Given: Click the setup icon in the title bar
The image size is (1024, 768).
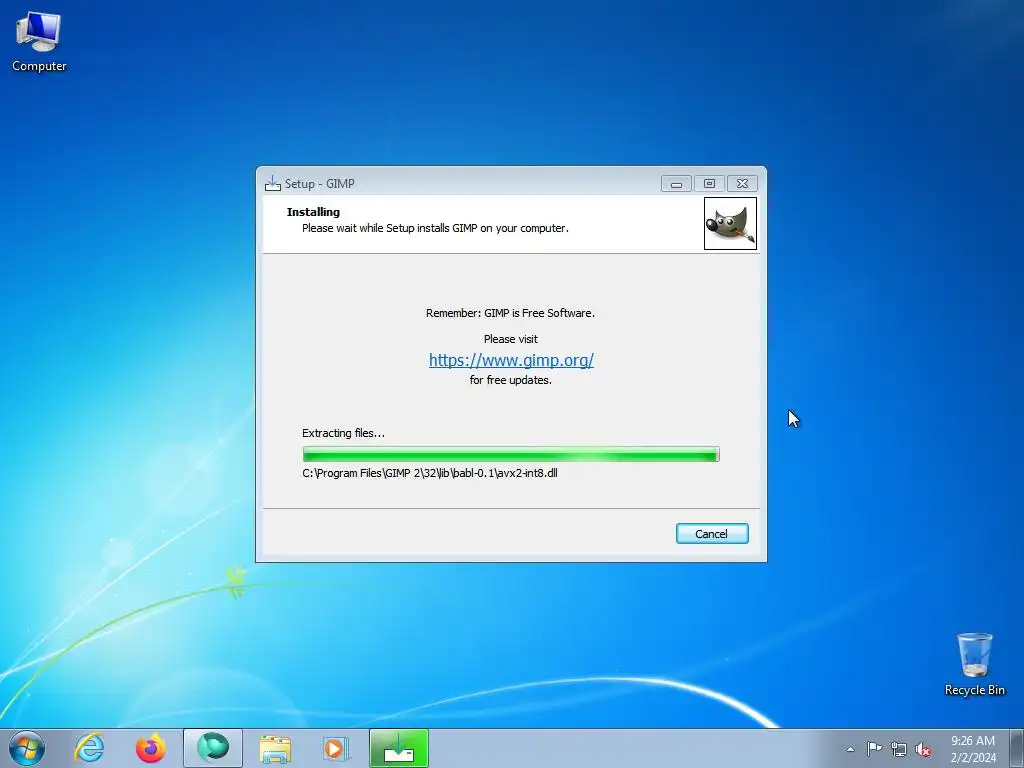Looking at the screenshot, I should point(272,184).
